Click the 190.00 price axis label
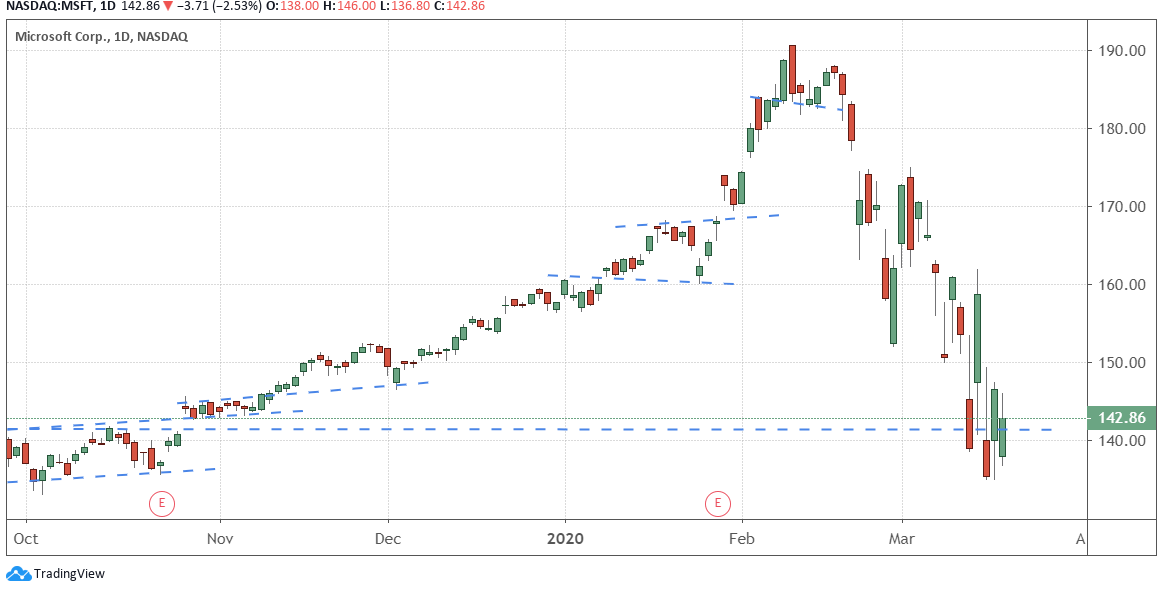The width and height of the screenshot is (1163, 592). tap(1121, 51)
